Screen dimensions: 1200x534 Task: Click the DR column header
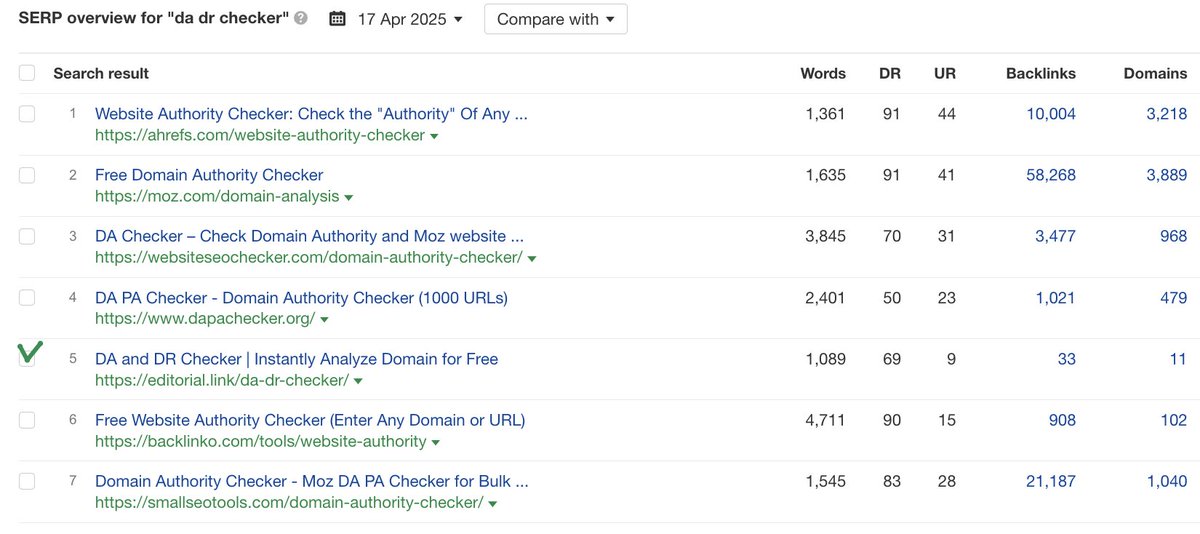click(x=891, y=73)
